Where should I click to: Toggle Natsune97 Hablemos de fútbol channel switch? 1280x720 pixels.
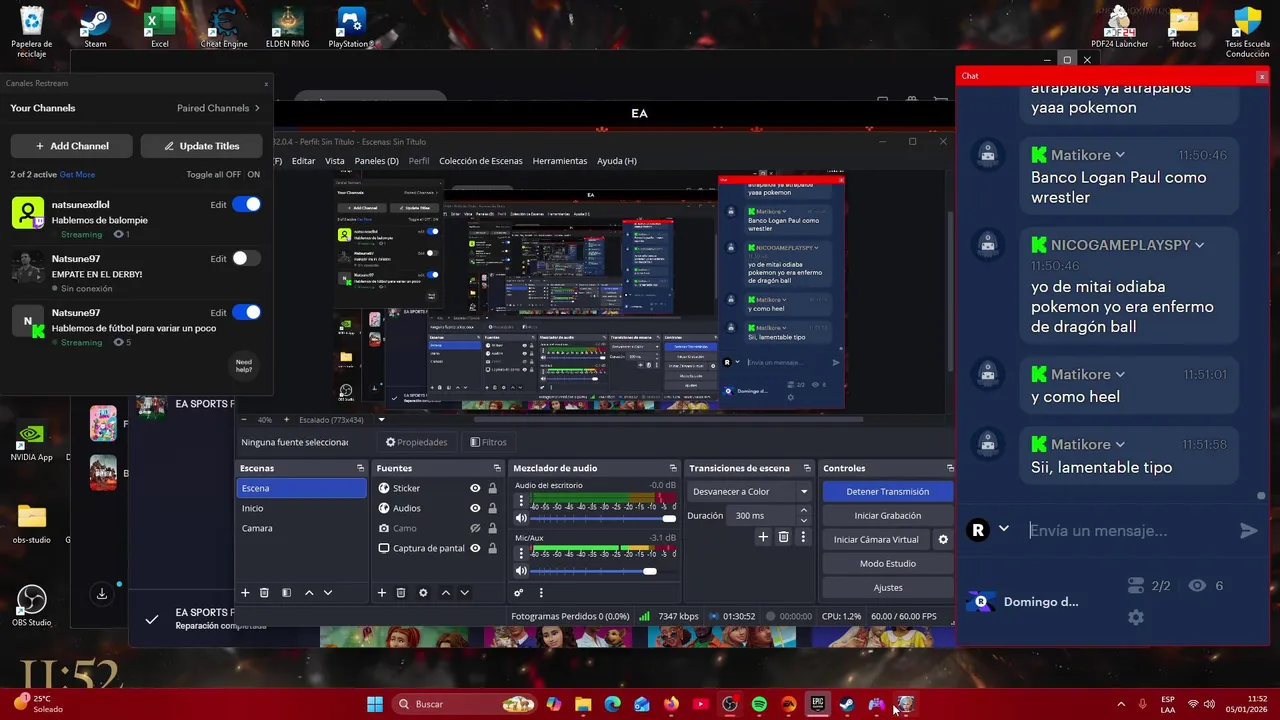pyautogui.click(x=246, y=312)
